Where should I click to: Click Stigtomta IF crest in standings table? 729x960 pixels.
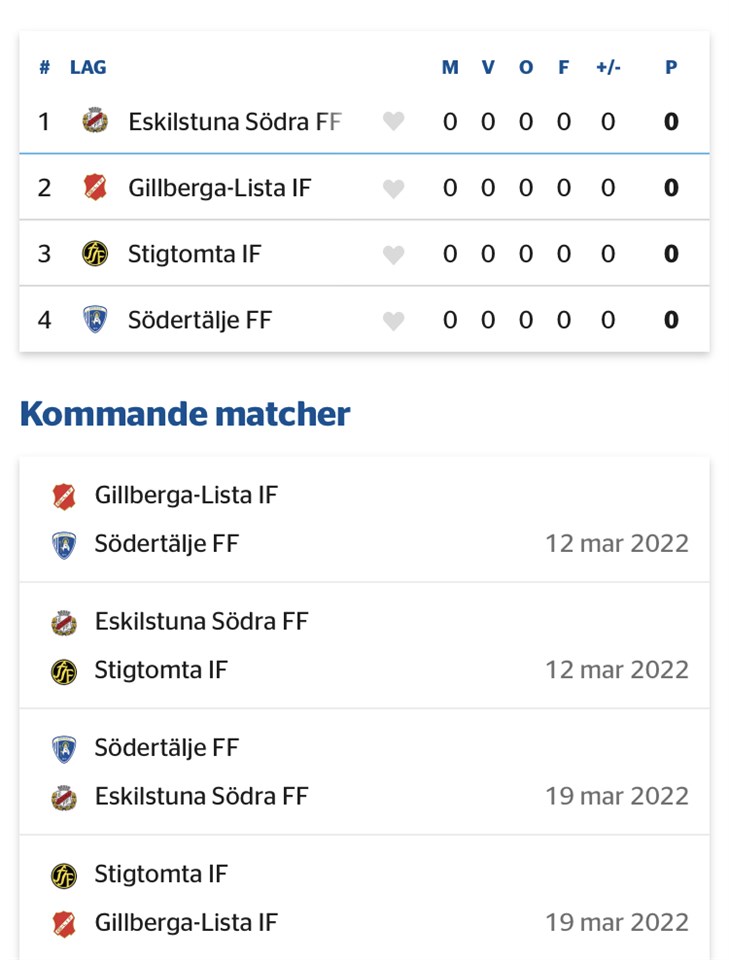[x=94, y=254]
